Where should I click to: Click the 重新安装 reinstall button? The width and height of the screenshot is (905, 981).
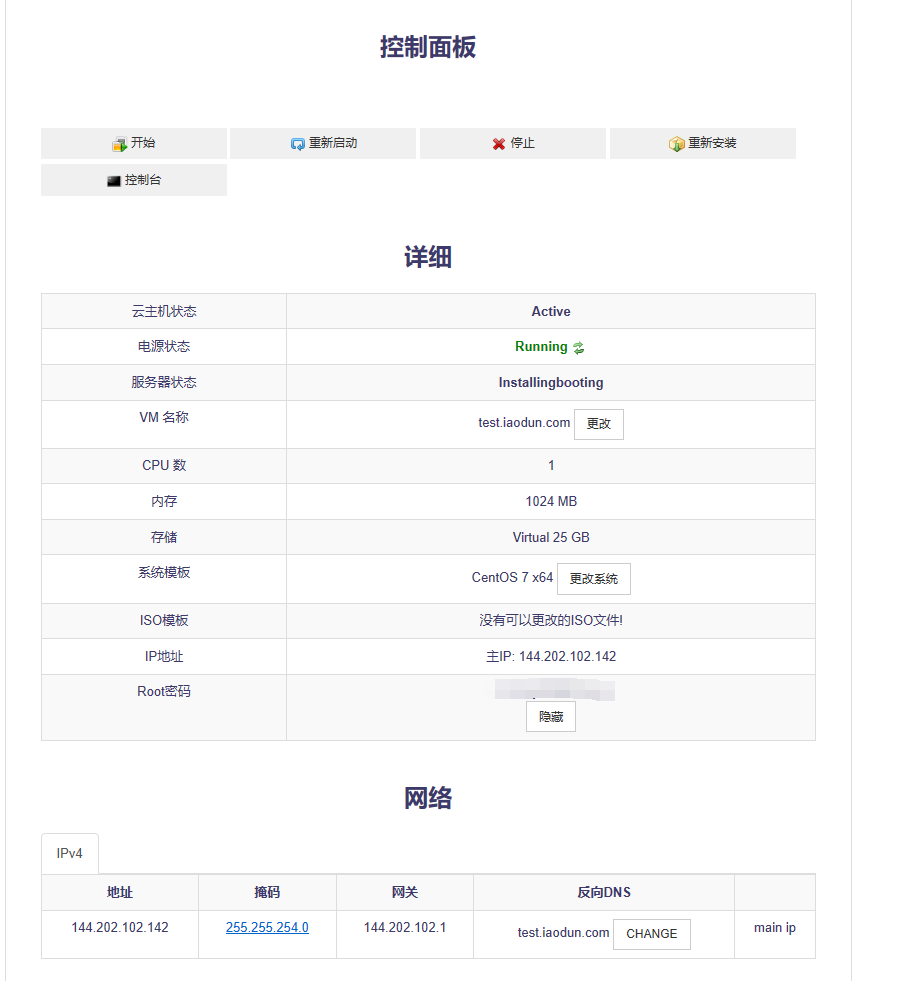pyautogui.click(x=702, y=143)
